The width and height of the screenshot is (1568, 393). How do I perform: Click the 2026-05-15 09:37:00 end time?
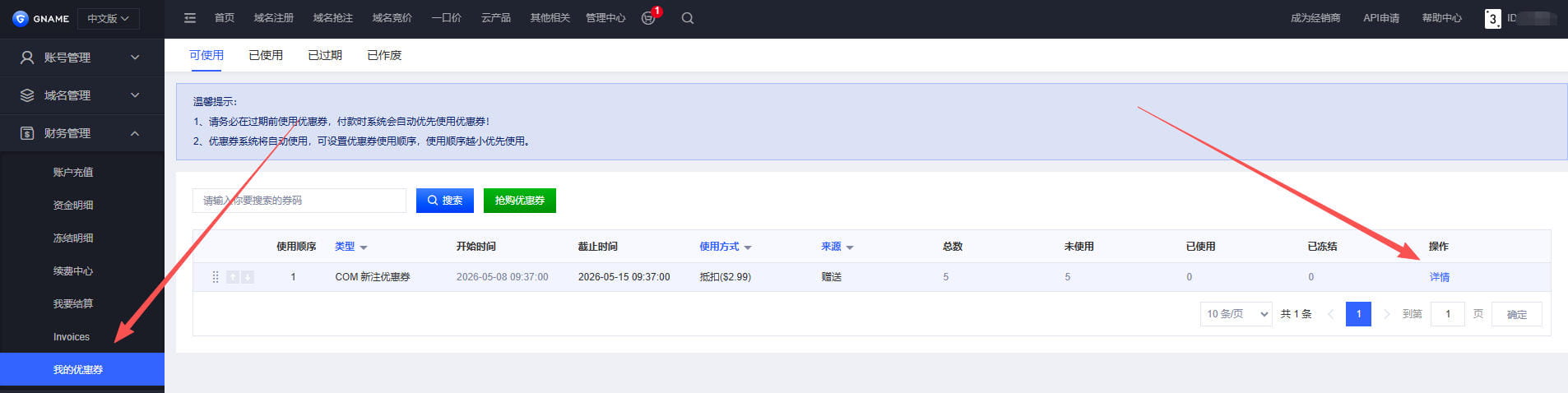pos(624,277)
